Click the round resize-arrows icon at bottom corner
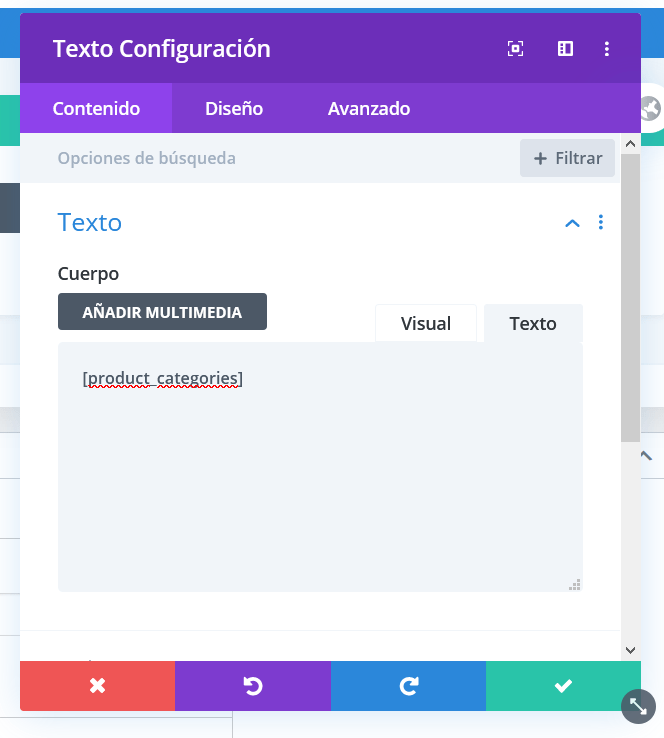The image size is (664, 738). point(638,706)
